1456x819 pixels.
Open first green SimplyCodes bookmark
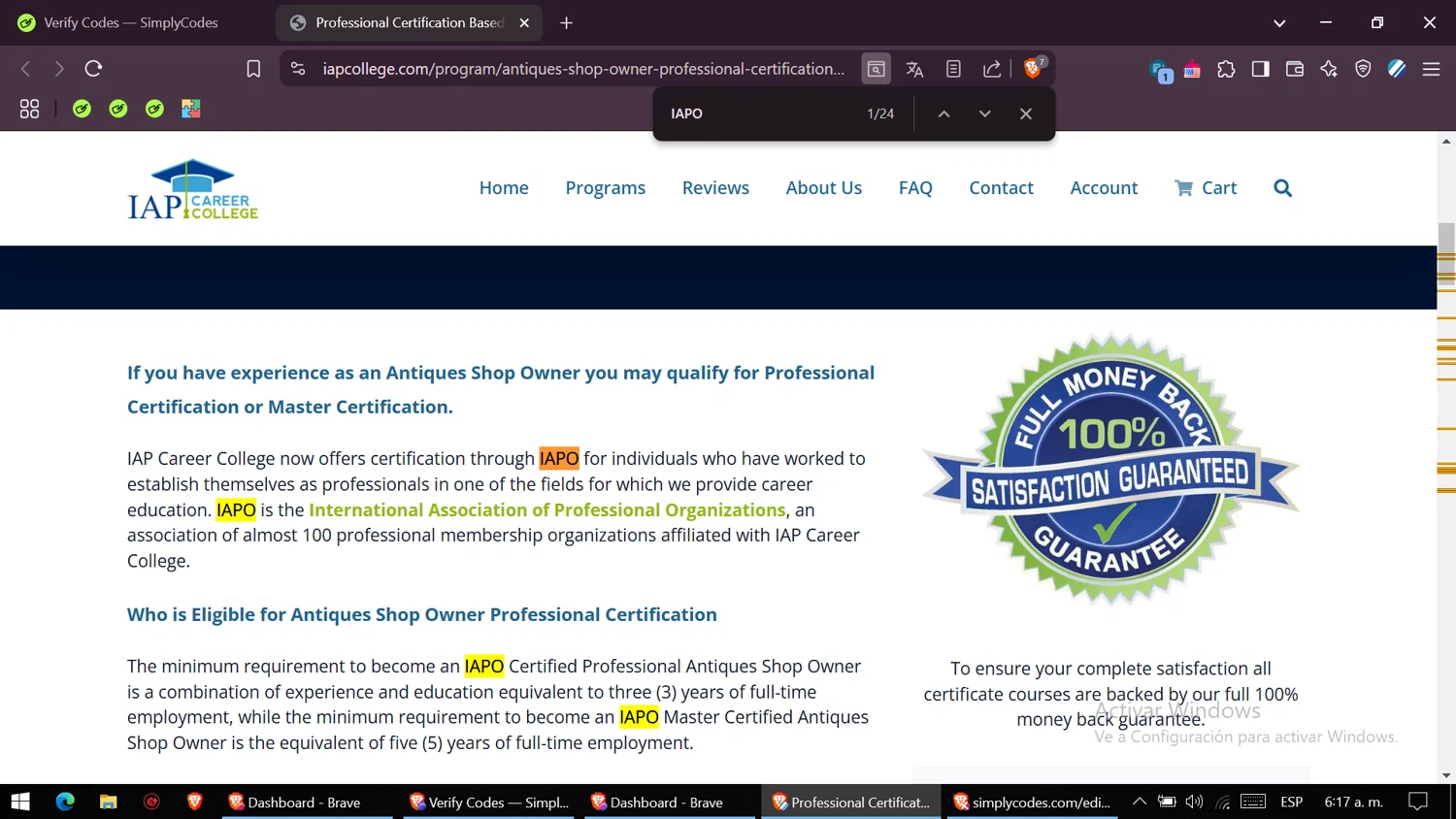(82, 109)
